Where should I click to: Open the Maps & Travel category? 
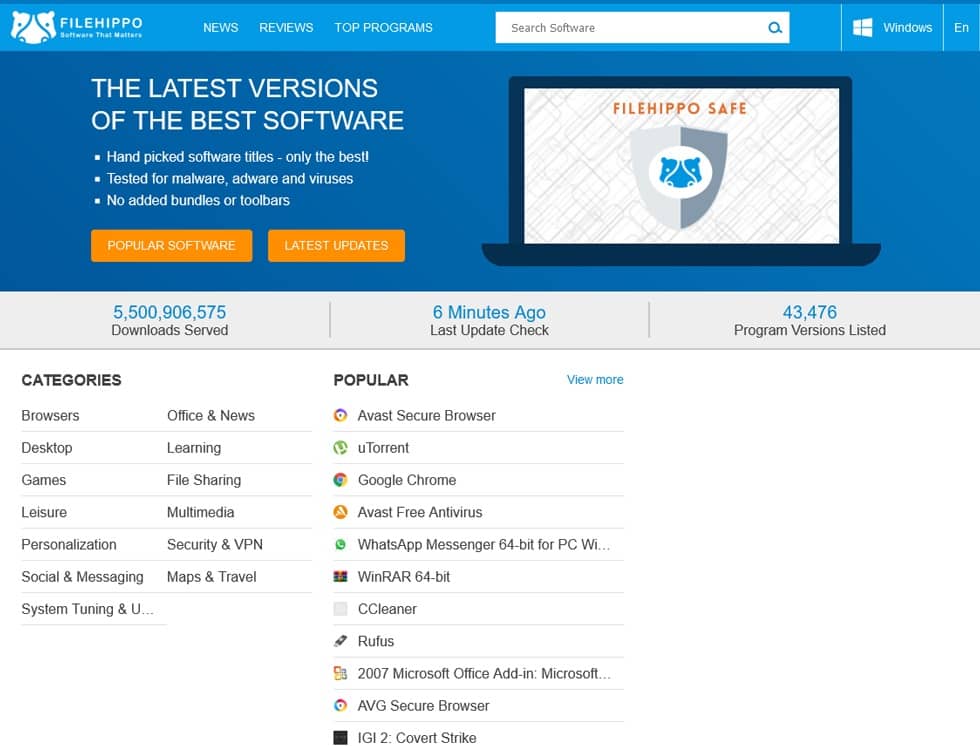[x=212, y=577]
